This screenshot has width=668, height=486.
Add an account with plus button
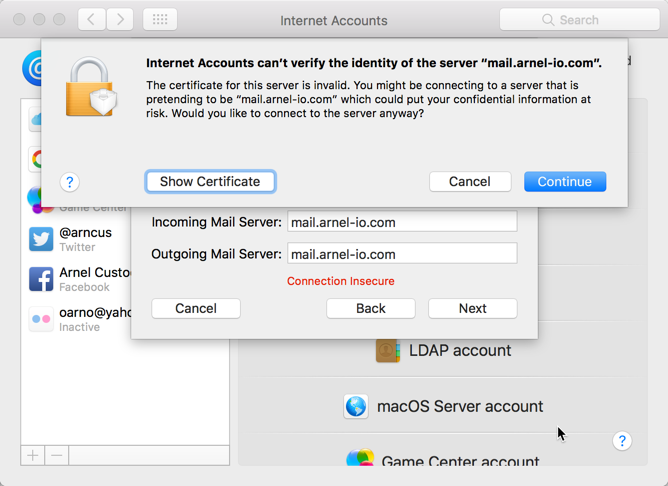pyautogui.click(x=33, y=455)
